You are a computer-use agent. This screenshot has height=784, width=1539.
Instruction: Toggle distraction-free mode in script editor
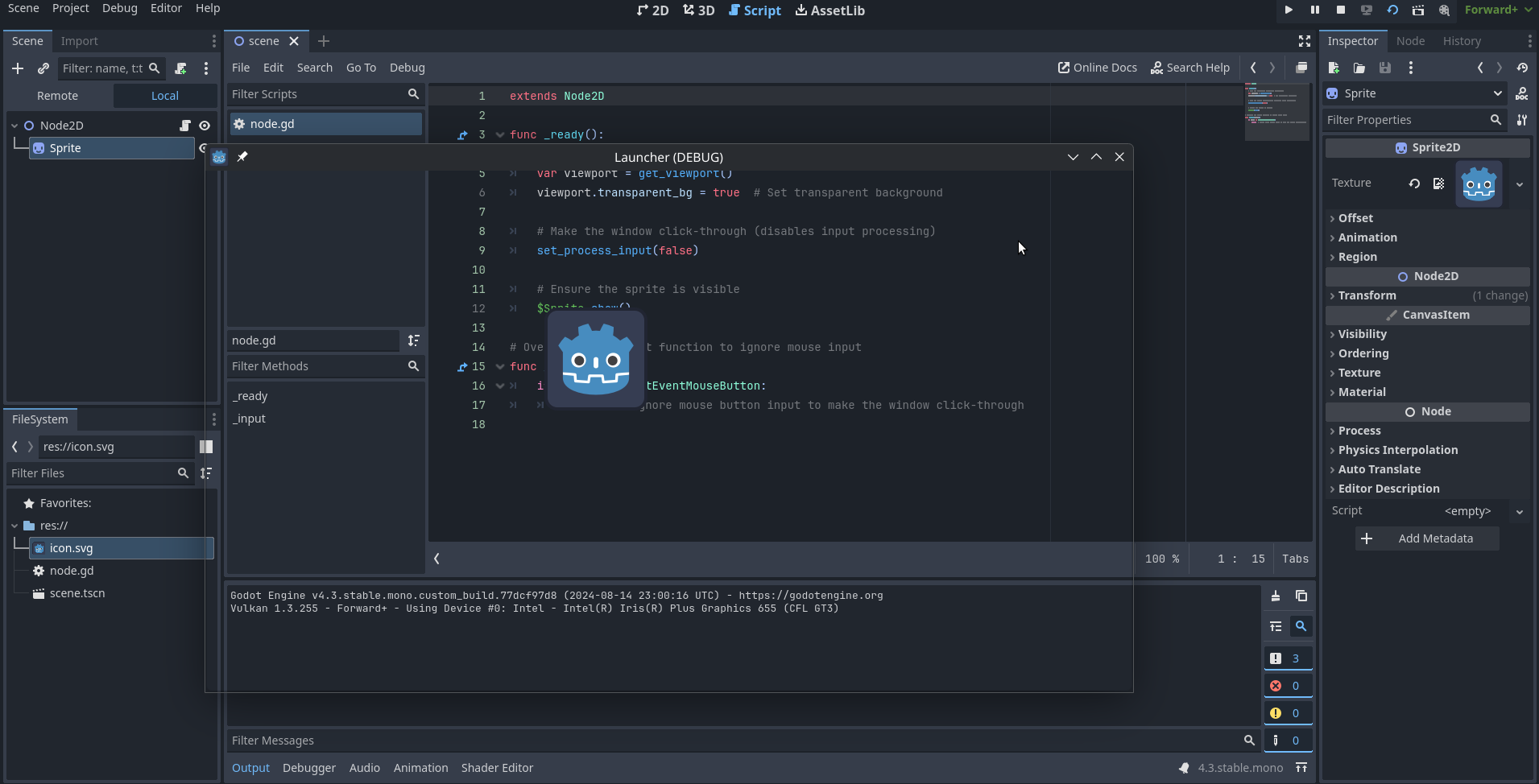point(1305,41)
